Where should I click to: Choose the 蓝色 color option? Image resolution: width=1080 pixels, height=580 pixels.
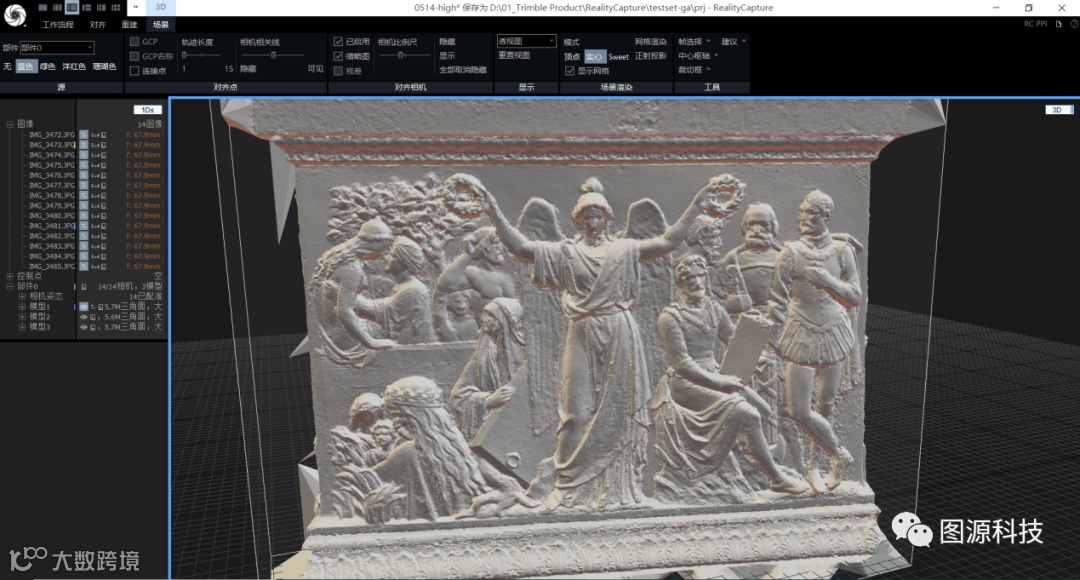(x=25, y=66)
